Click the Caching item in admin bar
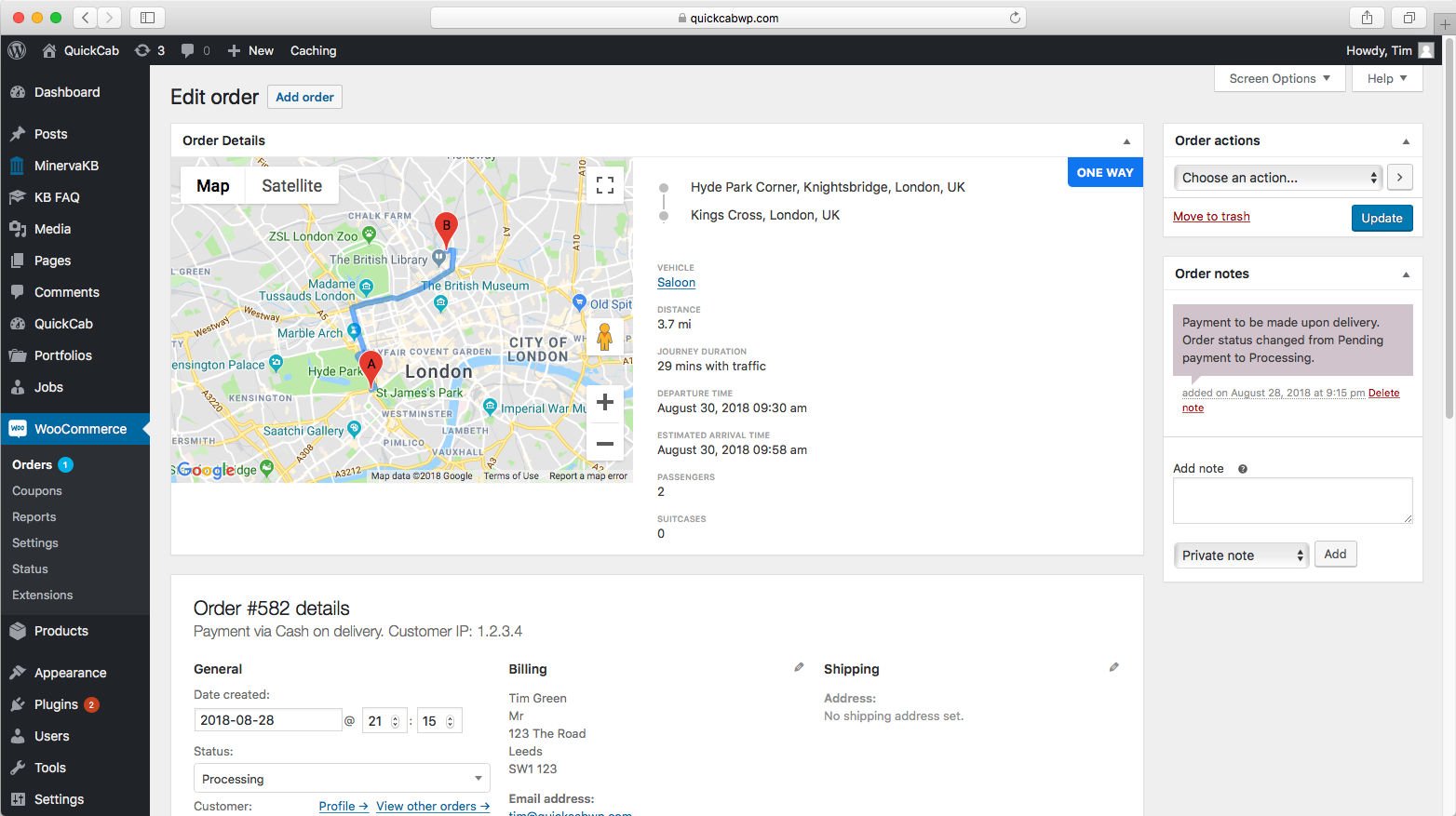 (313, 50)
